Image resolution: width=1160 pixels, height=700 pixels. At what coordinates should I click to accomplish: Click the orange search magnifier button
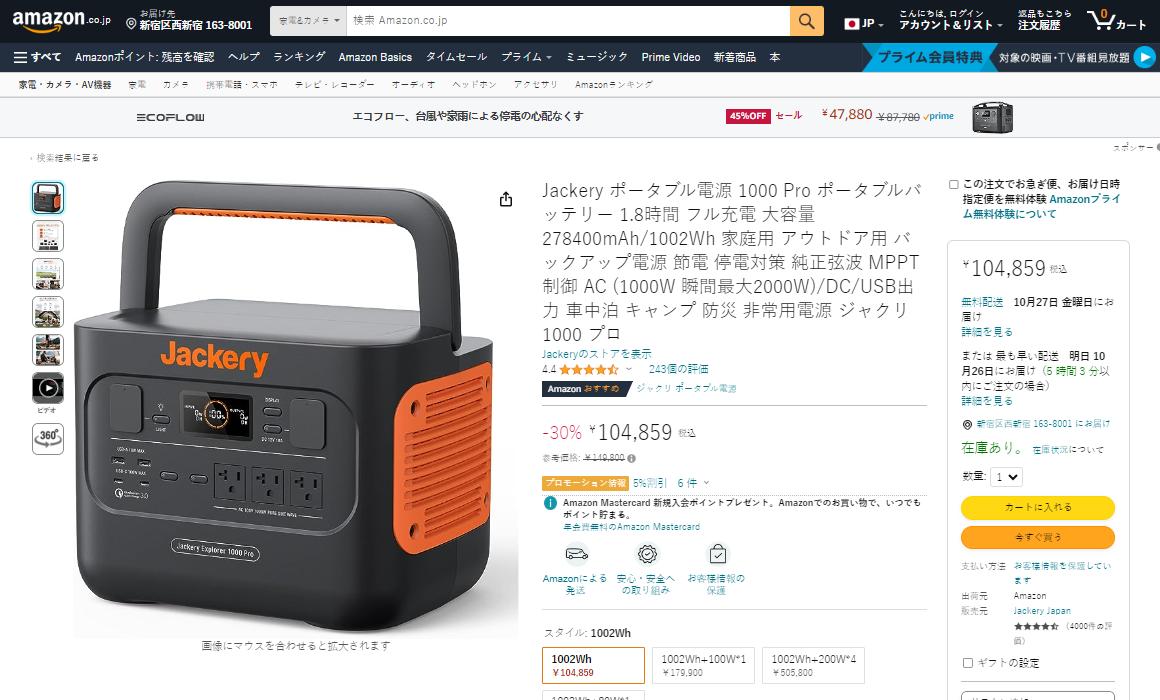coord(806,21)
